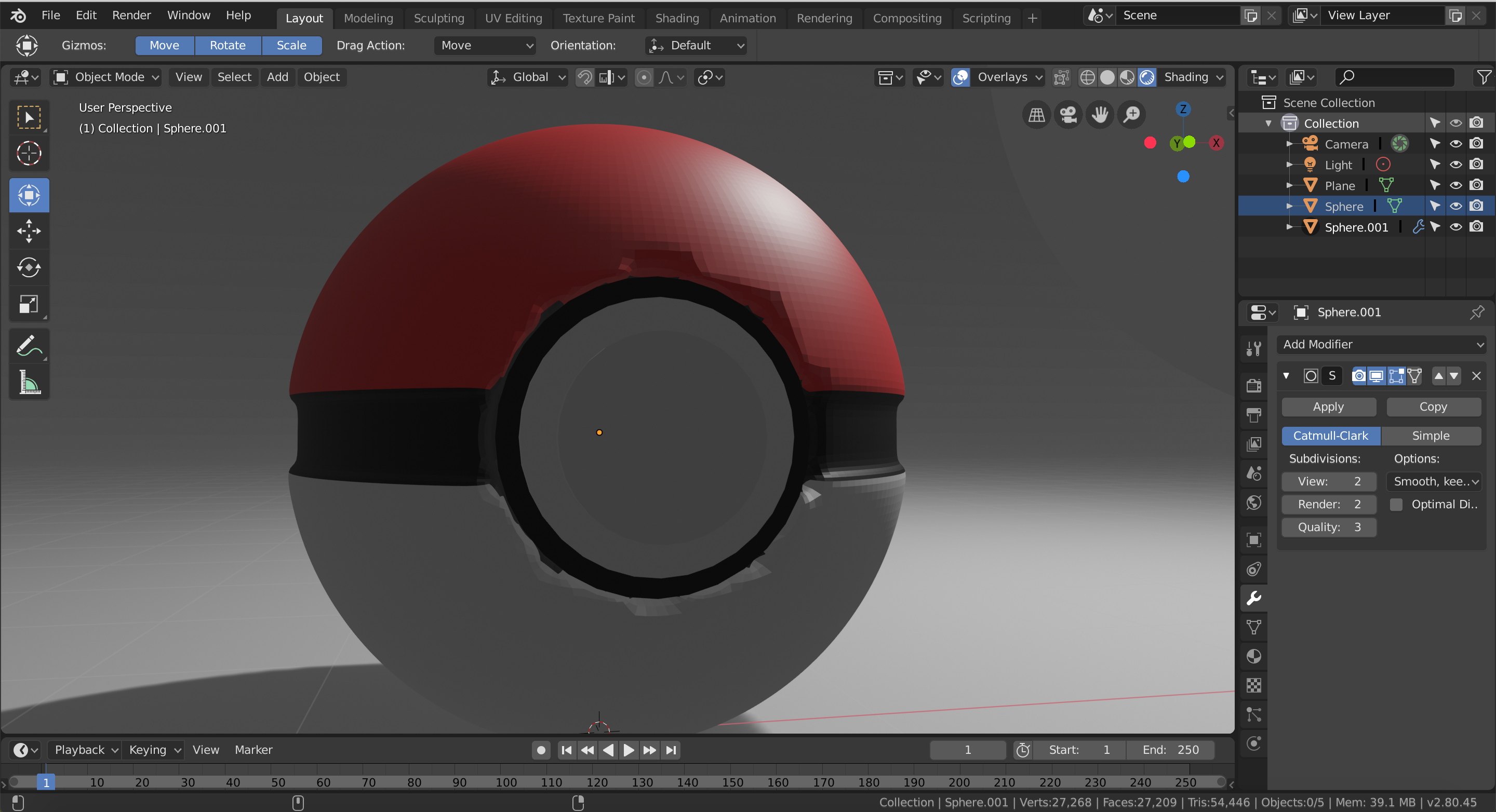This screenshot has height=812, width=1496.
Task: Click the pan view hand icon
Action: tap(1099, 114)
